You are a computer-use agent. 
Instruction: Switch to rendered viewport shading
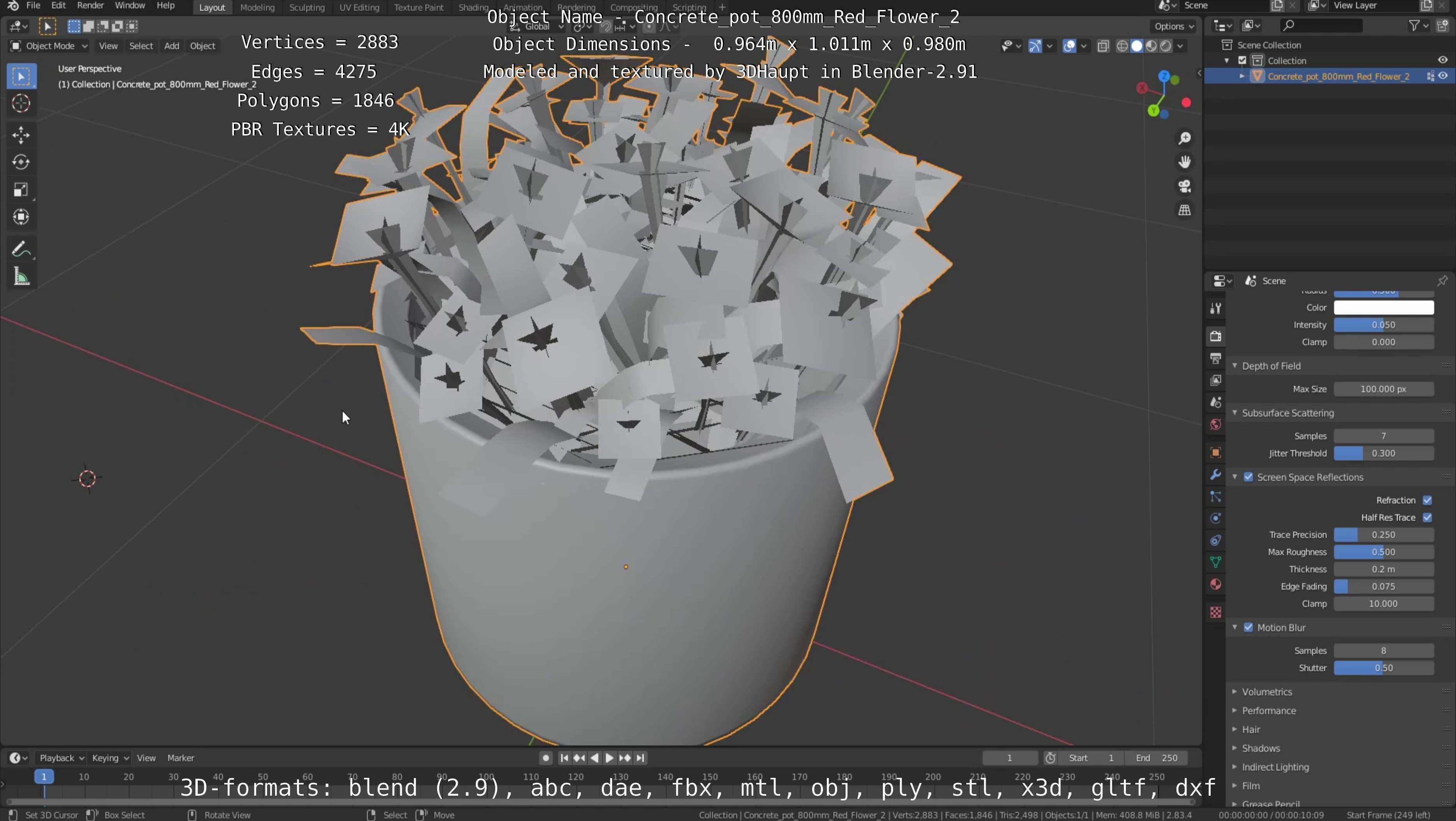(1166, 46)
